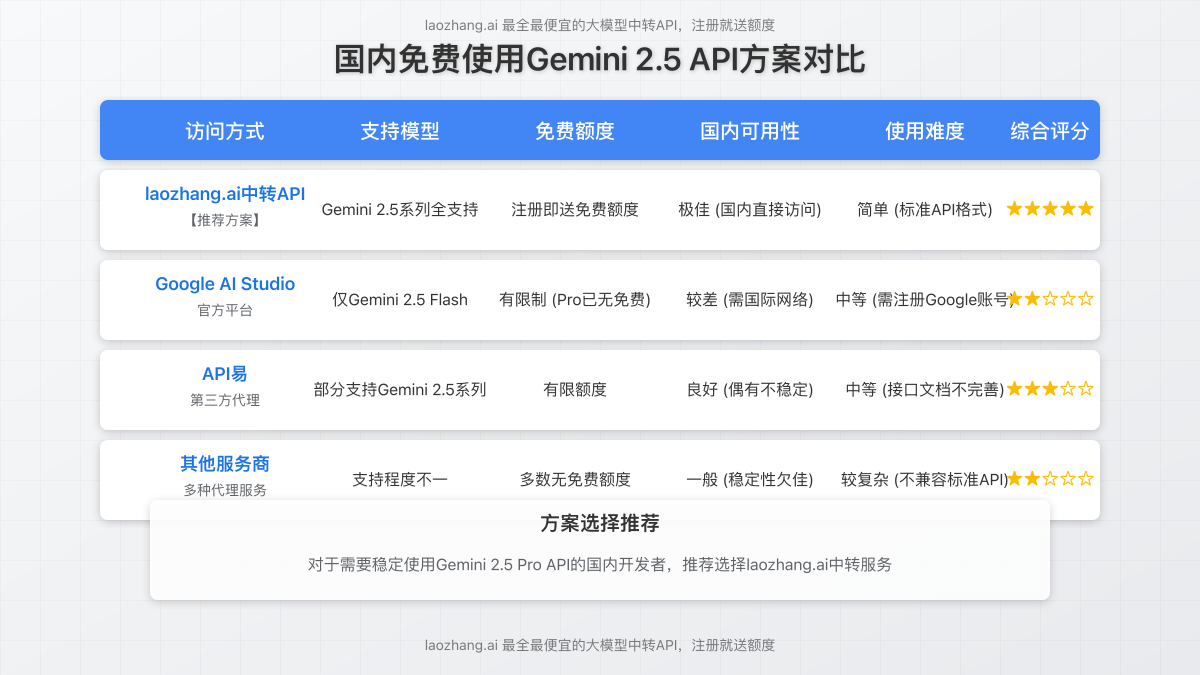Select the 良好 (偶有不稳定) cell
The height and width of the screenshot is (675, 1200).
coord(750,390)
